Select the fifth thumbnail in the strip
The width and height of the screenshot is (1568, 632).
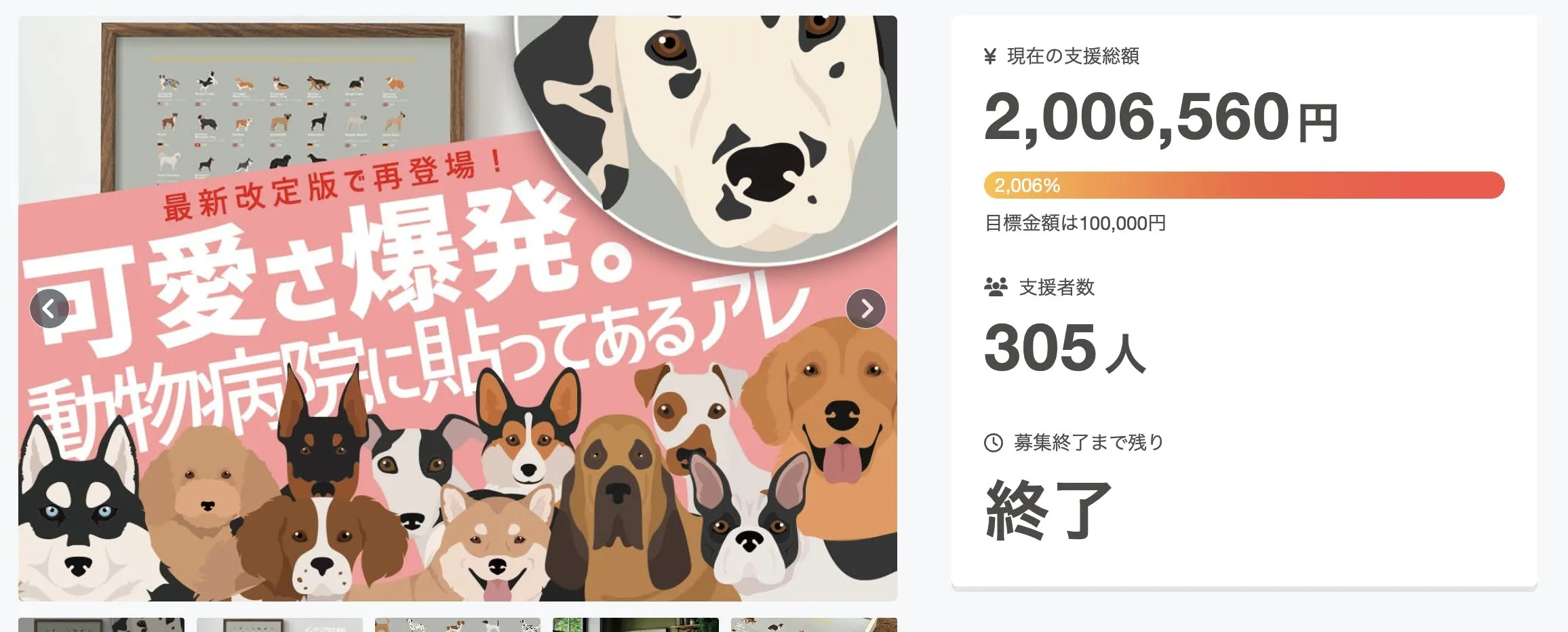pyautogui.click(x=814, y=625)
